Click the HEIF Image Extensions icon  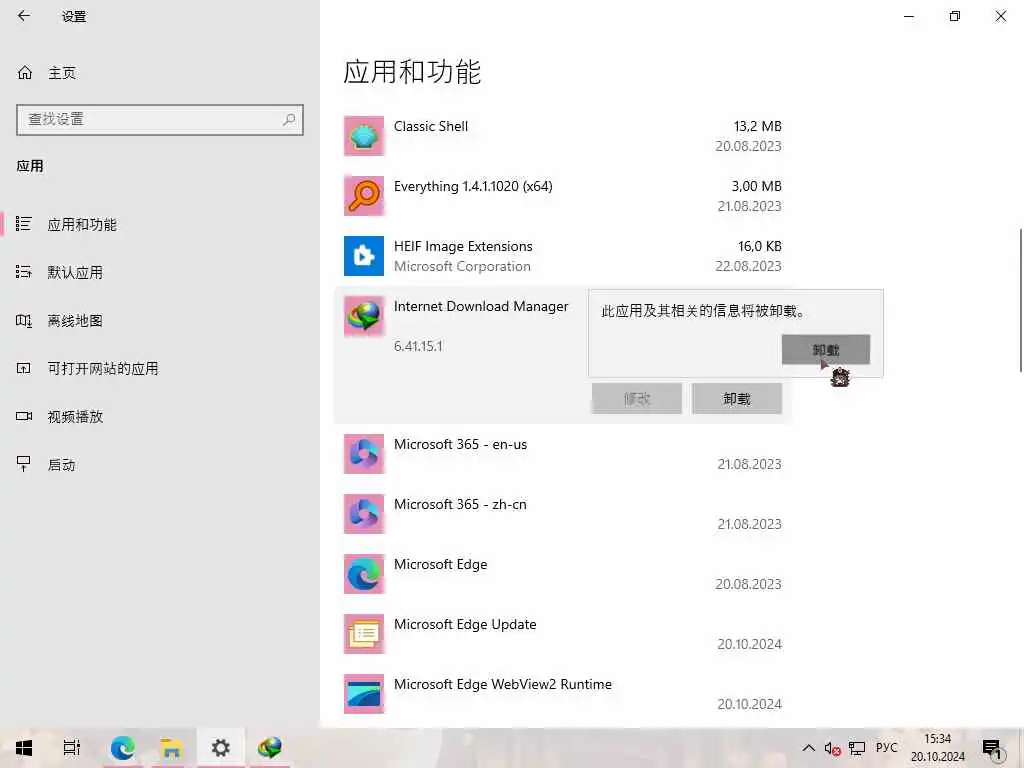(364, 256)
